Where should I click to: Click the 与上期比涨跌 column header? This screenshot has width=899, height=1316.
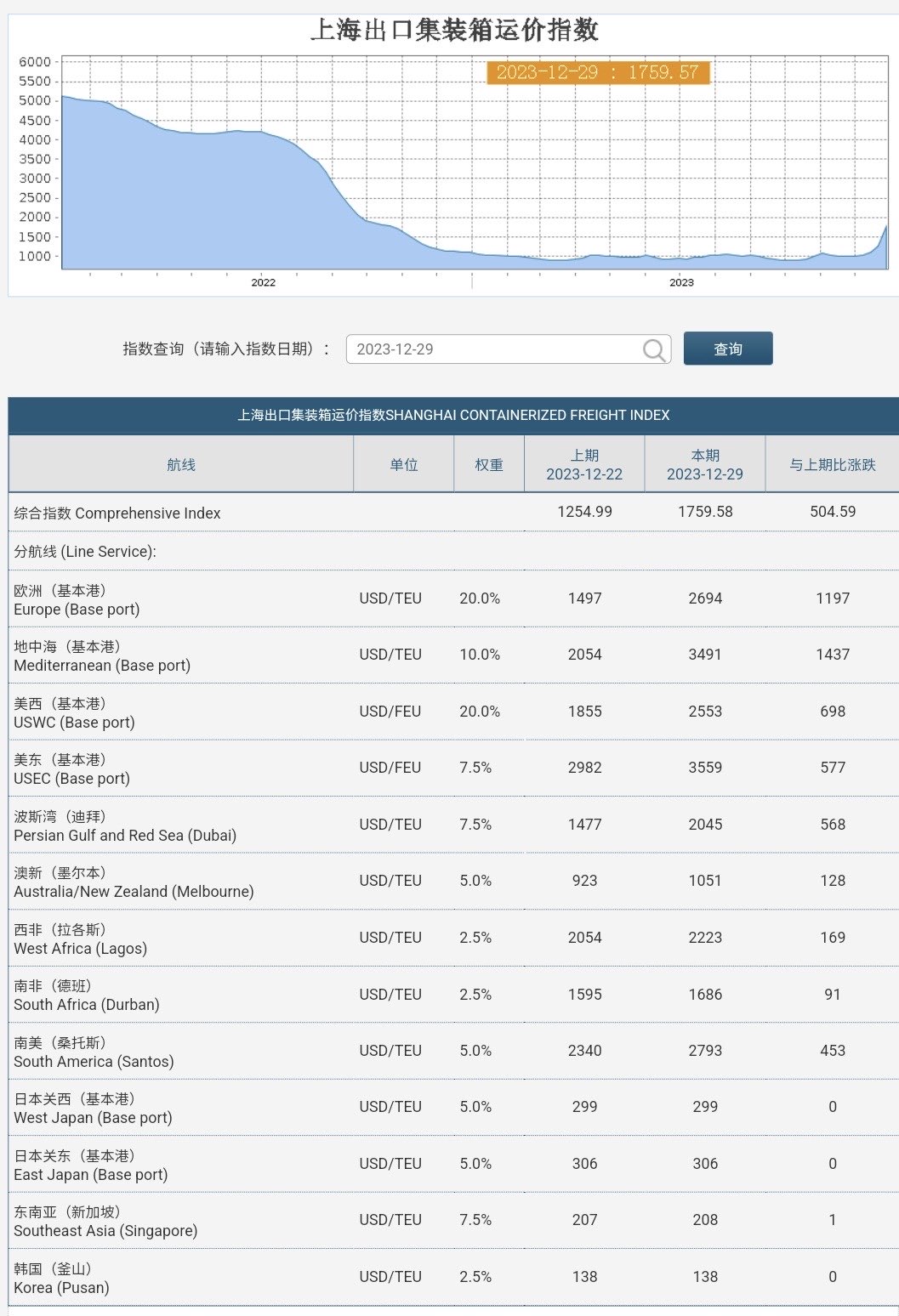coord(833,465)
